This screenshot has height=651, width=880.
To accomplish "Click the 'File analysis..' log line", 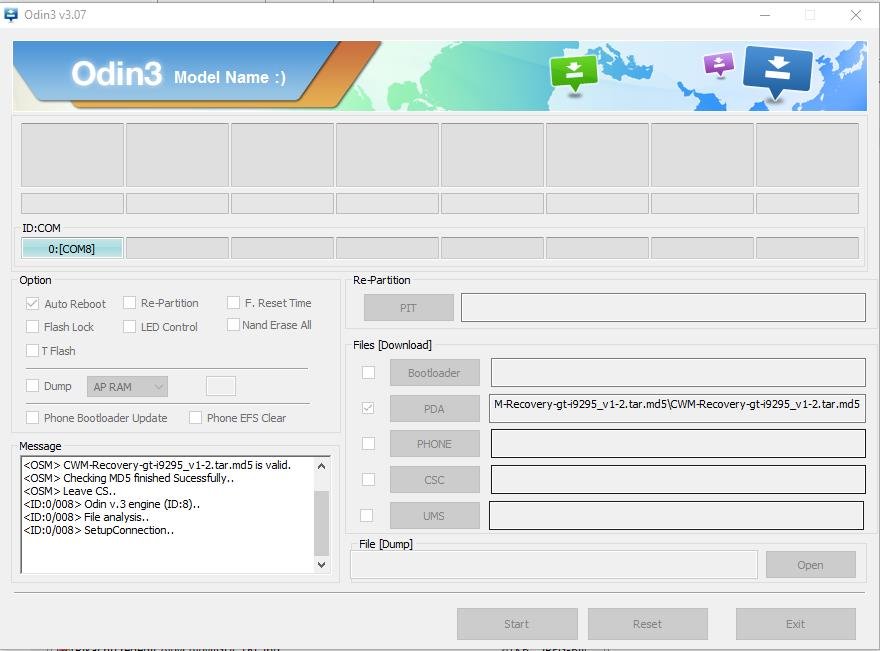I will coord(86,517).
